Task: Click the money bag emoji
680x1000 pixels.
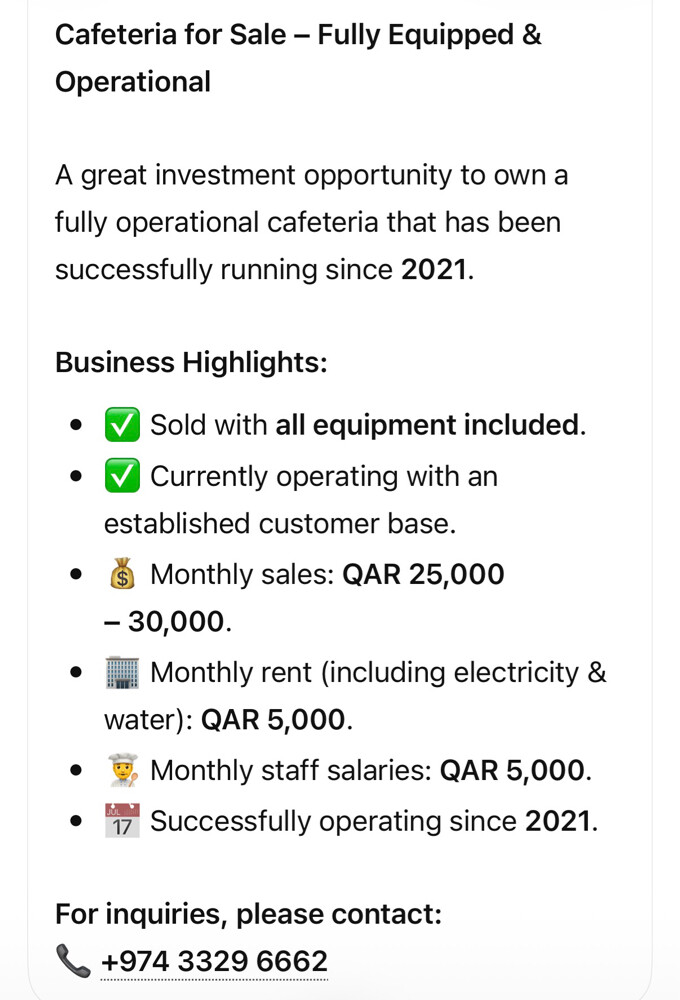Action: 122,574
